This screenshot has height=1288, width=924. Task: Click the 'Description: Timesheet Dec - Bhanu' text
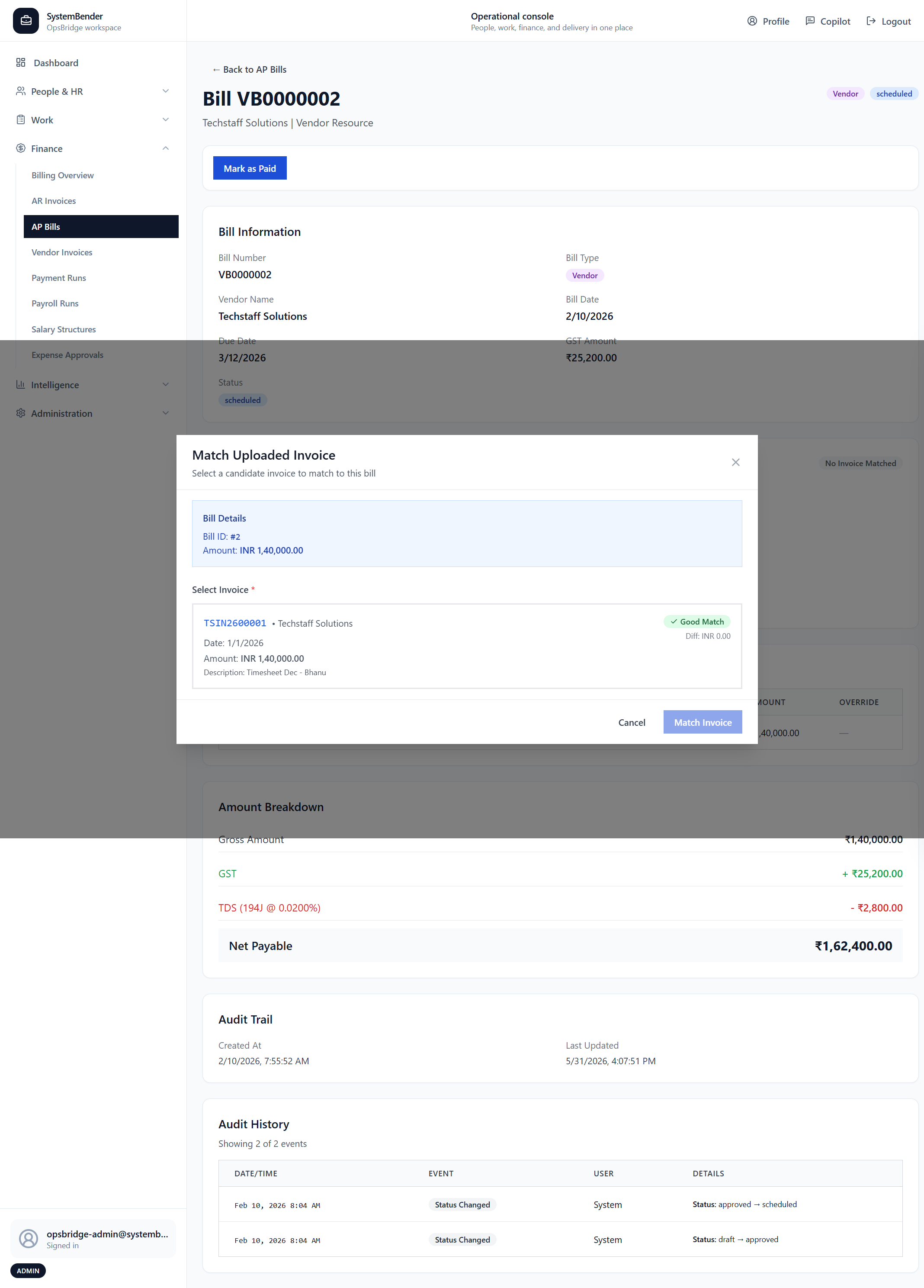point(265,673)
